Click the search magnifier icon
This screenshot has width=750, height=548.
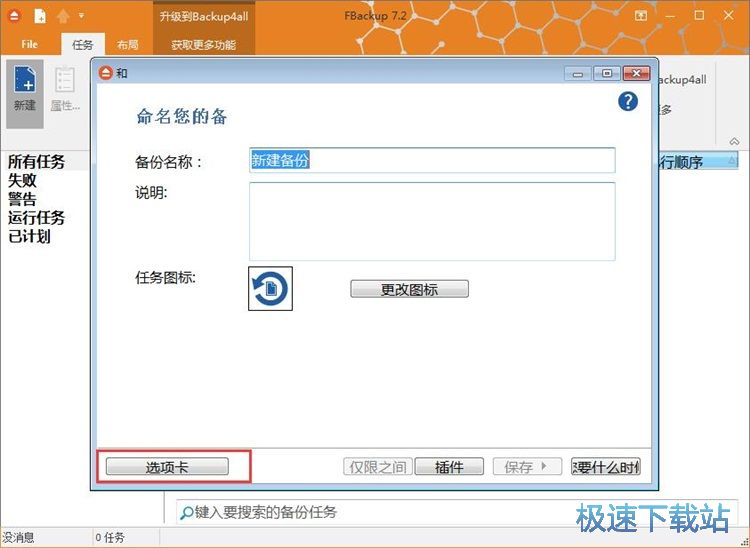(186, 513)
